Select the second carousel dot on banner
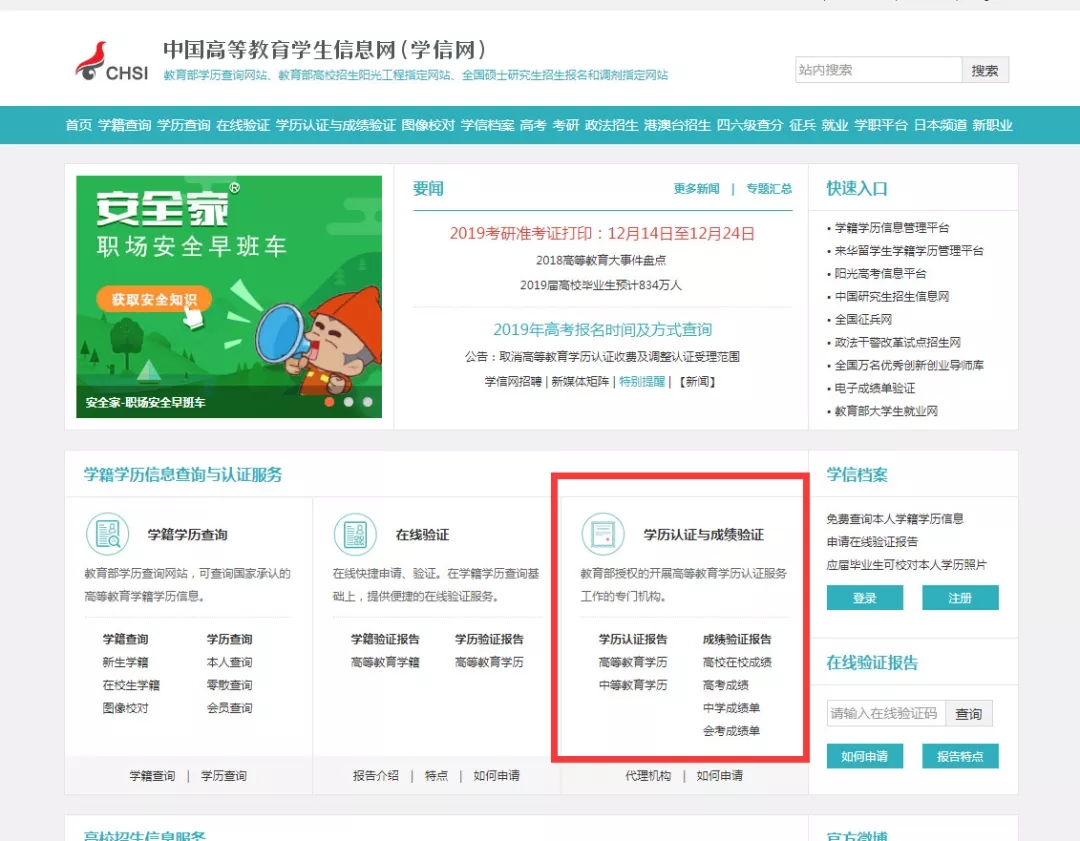This screenshot has height=841, width=1080. [x=349, y=402]
